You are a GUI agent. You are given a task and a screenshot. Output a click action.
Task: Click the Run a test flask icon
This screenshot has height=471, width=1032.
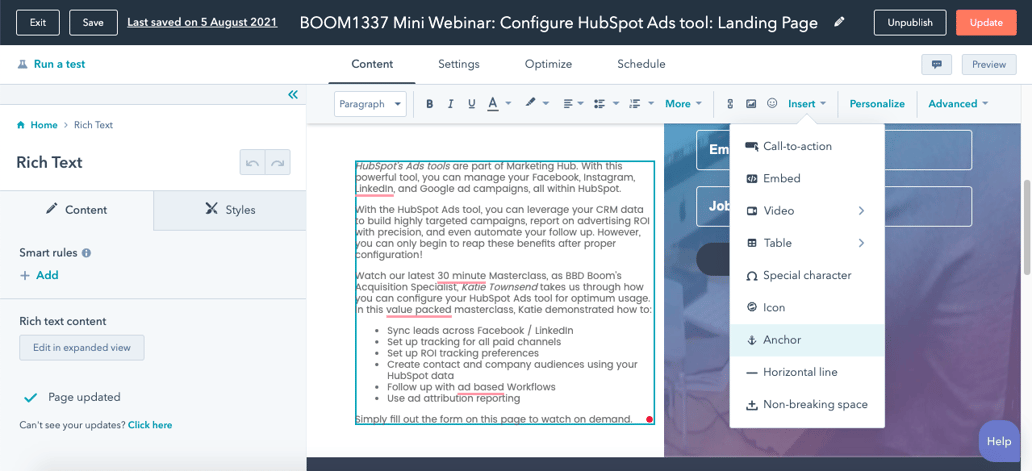[x=22, y=64]
